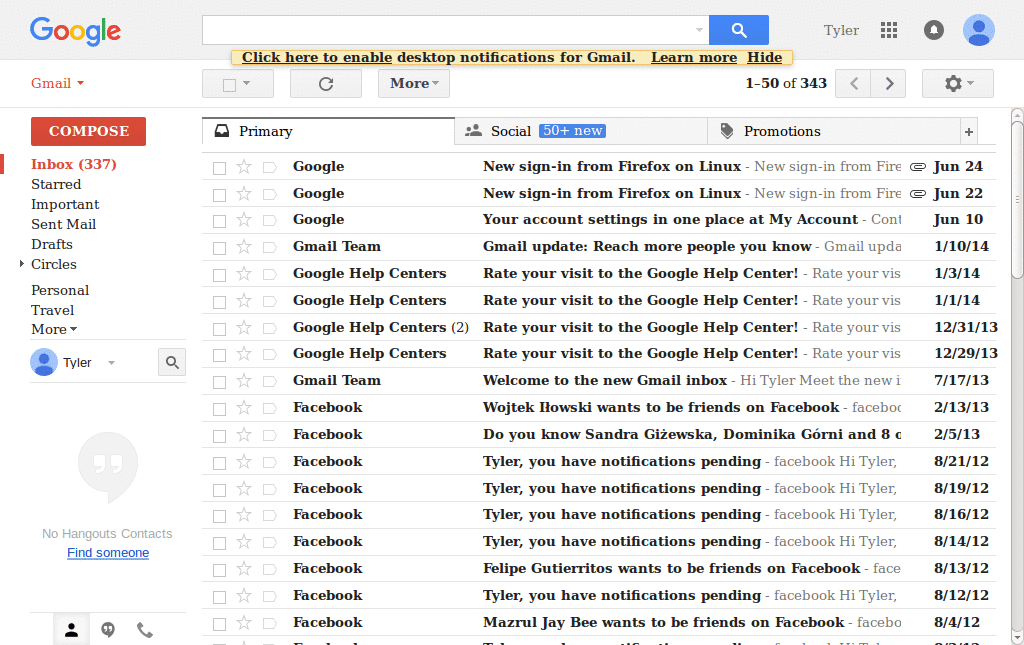This screenshot has width=1024, height=645.
Task: Open the Starred folder
Action: coord(56,185)
